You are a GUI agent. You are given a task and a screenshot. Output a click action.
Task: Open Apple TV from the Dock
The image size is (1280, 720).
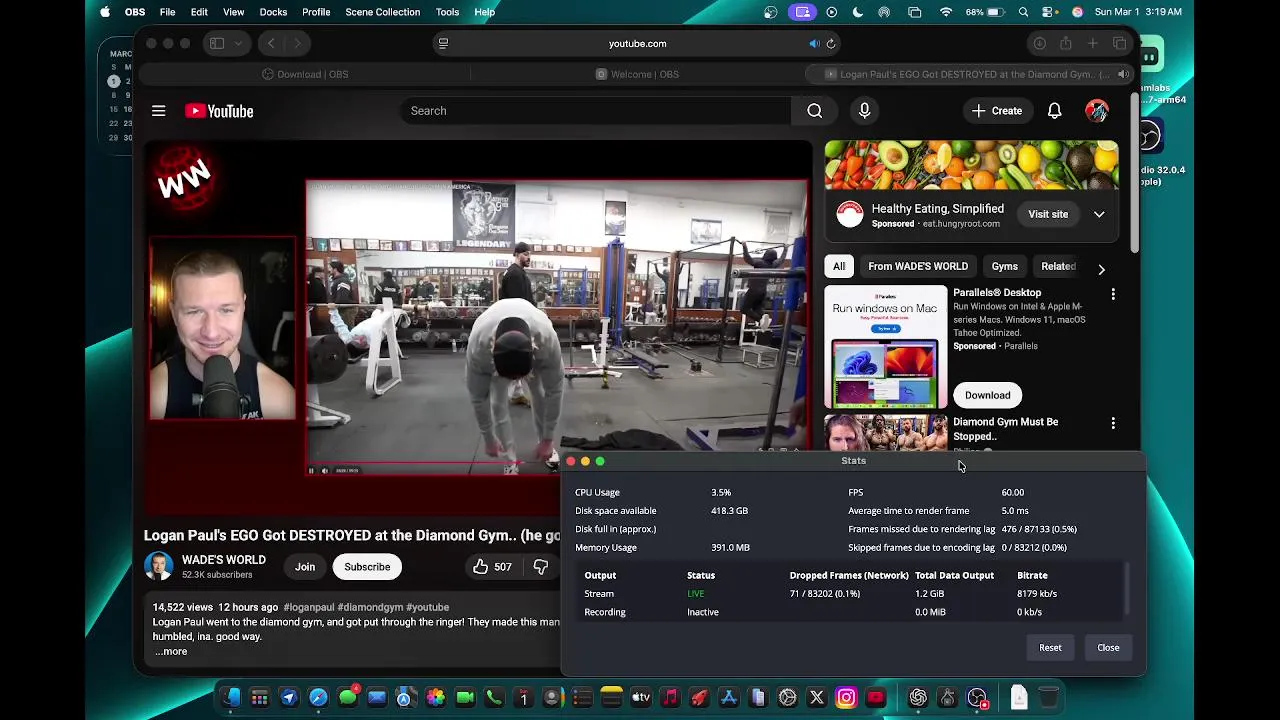click(640, 697)
